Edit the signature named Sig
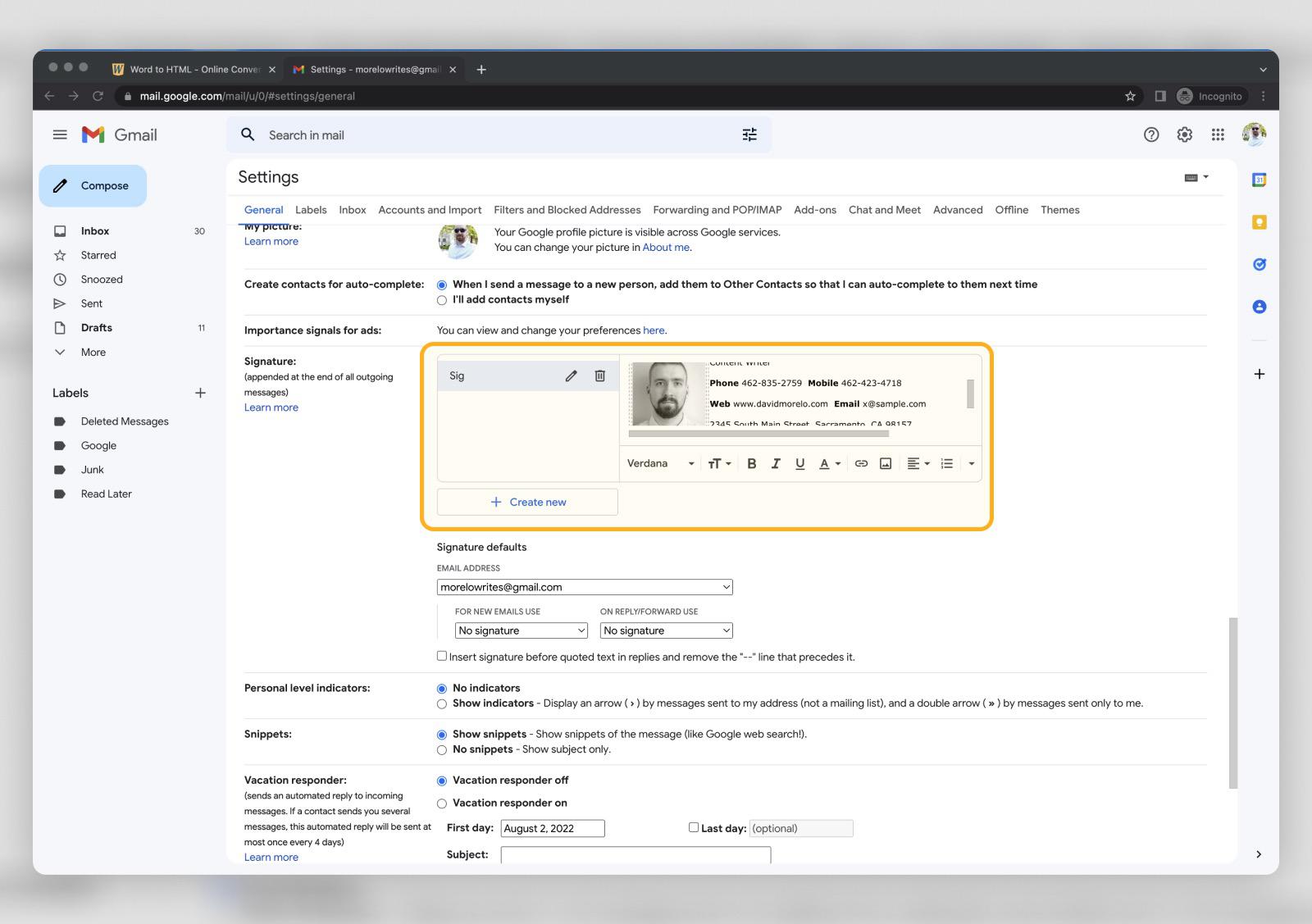The image size is (1312, 924). [571, 376]
